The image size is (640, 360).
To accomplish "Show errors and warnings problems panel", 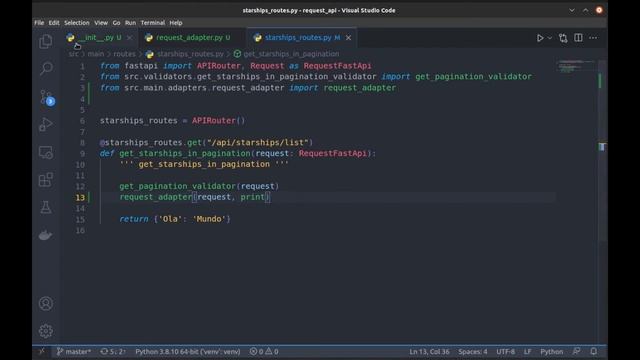I will (264, 351).
